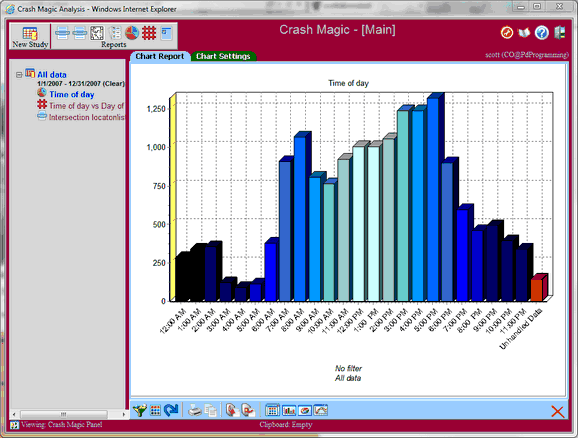Image resolution: width=578 pixels, height=438 pixels.
Task: Click the date range Clear link
Action: click(x=114, y=84)
